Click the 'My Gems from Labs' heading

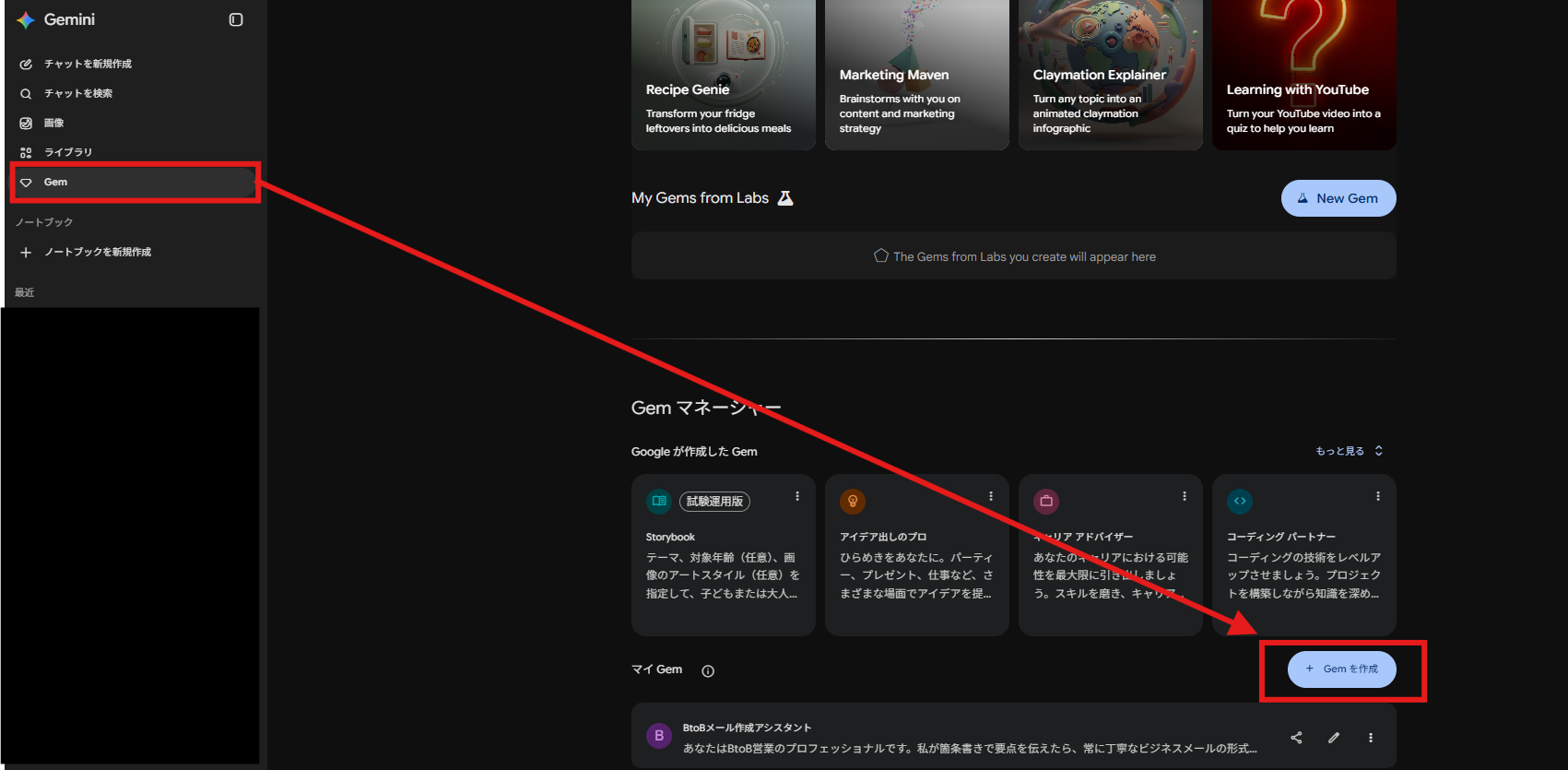pyautogui.click(x=700, y=197)
